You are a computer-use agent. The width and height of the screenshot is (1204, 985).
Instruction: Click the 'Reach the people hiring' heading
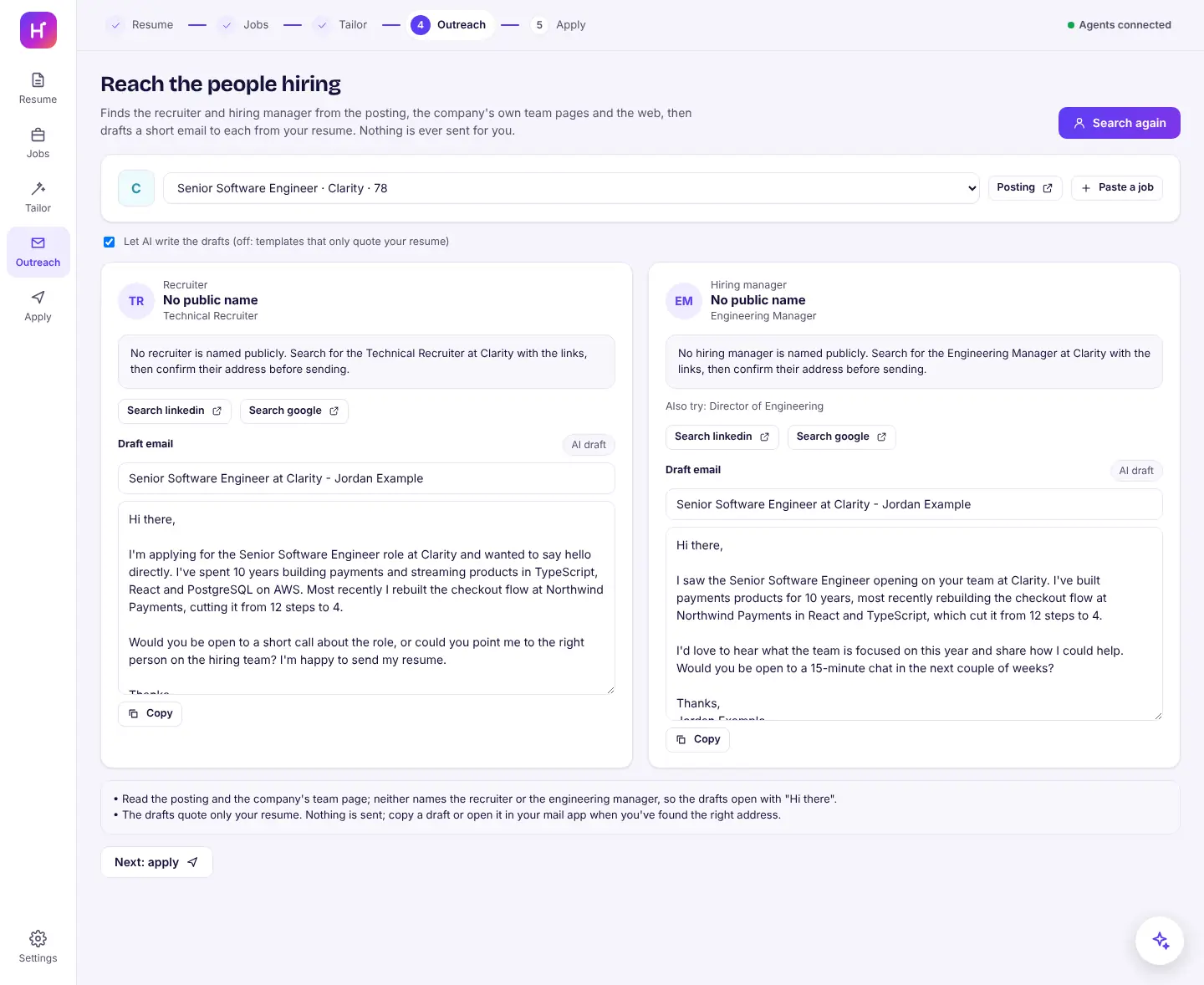[221, 84]
